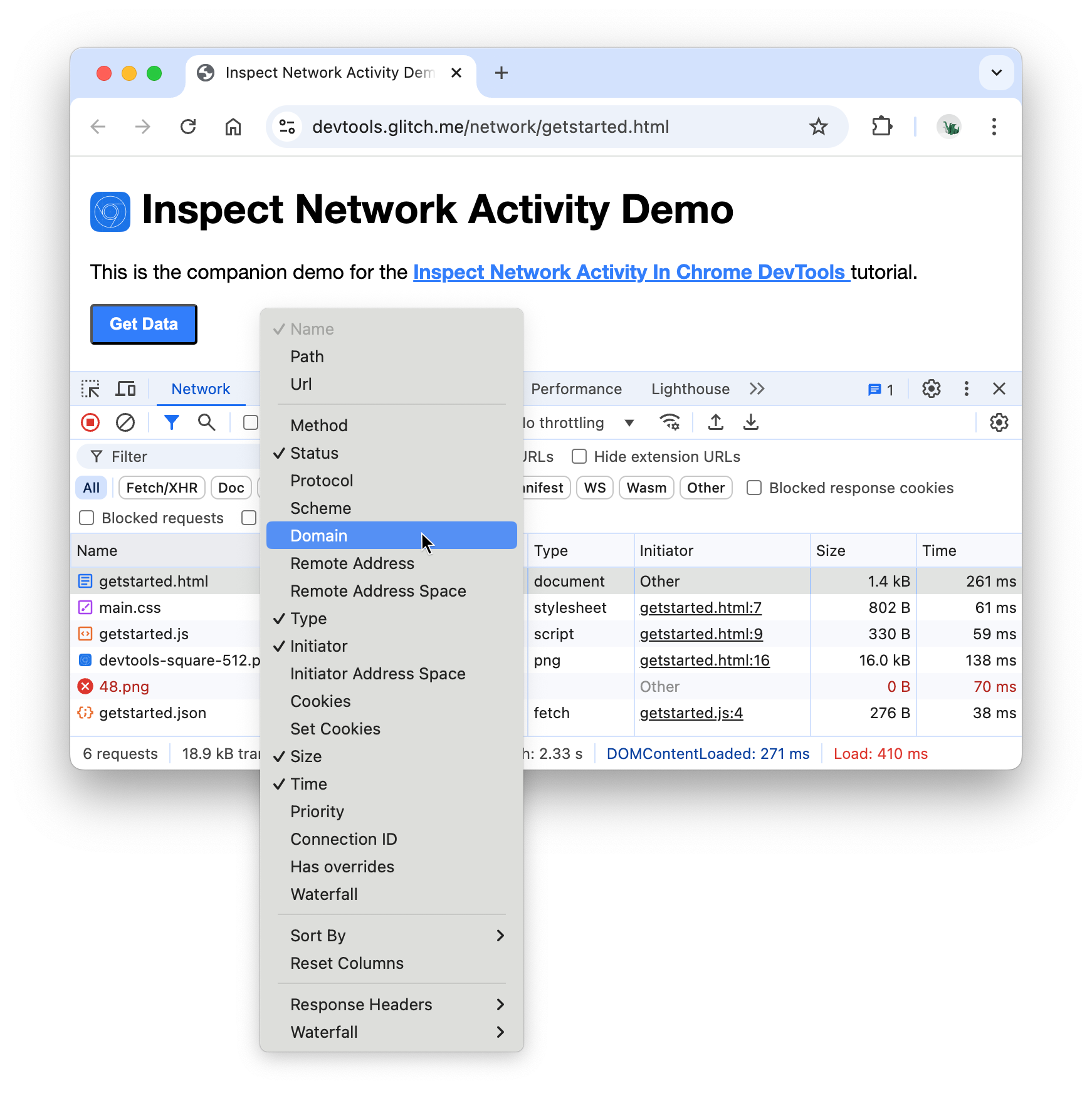The height and width of the screenshot is (1113, 1092).
Task: Enable Hide extension URLs
Action: pyautogui.click(x=579, y=456)
